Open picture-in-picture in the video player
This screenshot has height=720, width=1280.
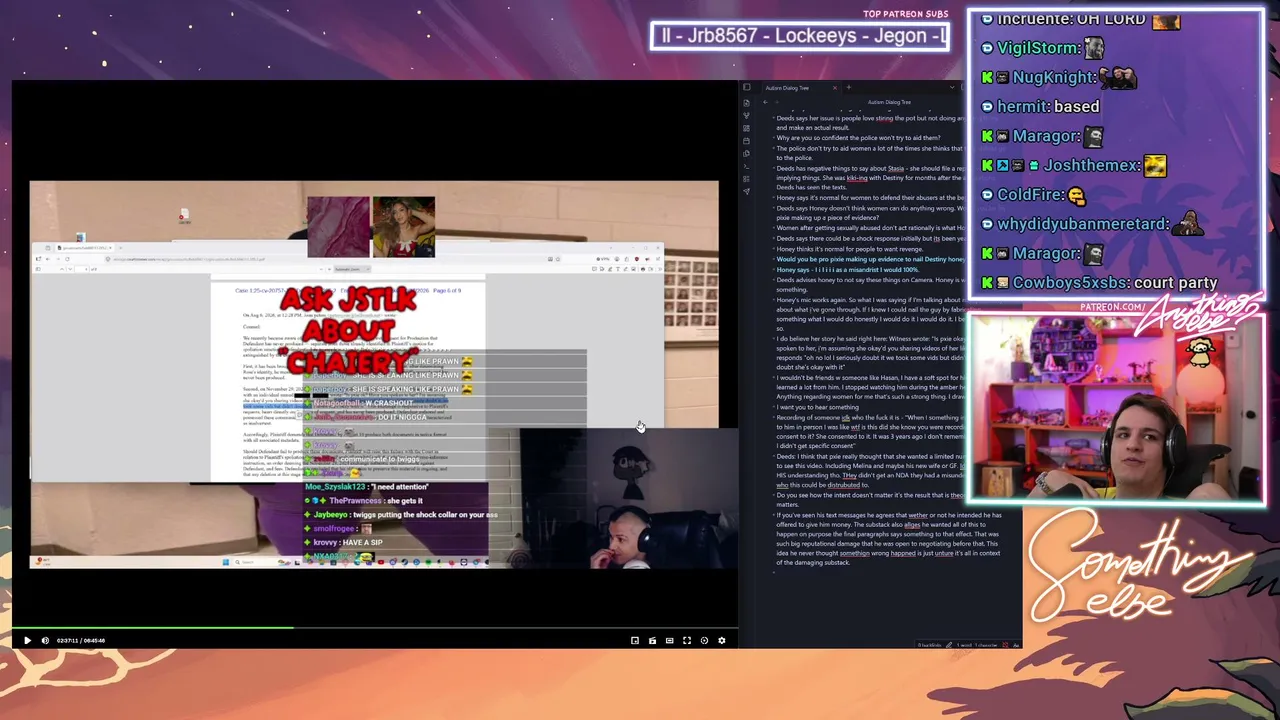point(635,640)
